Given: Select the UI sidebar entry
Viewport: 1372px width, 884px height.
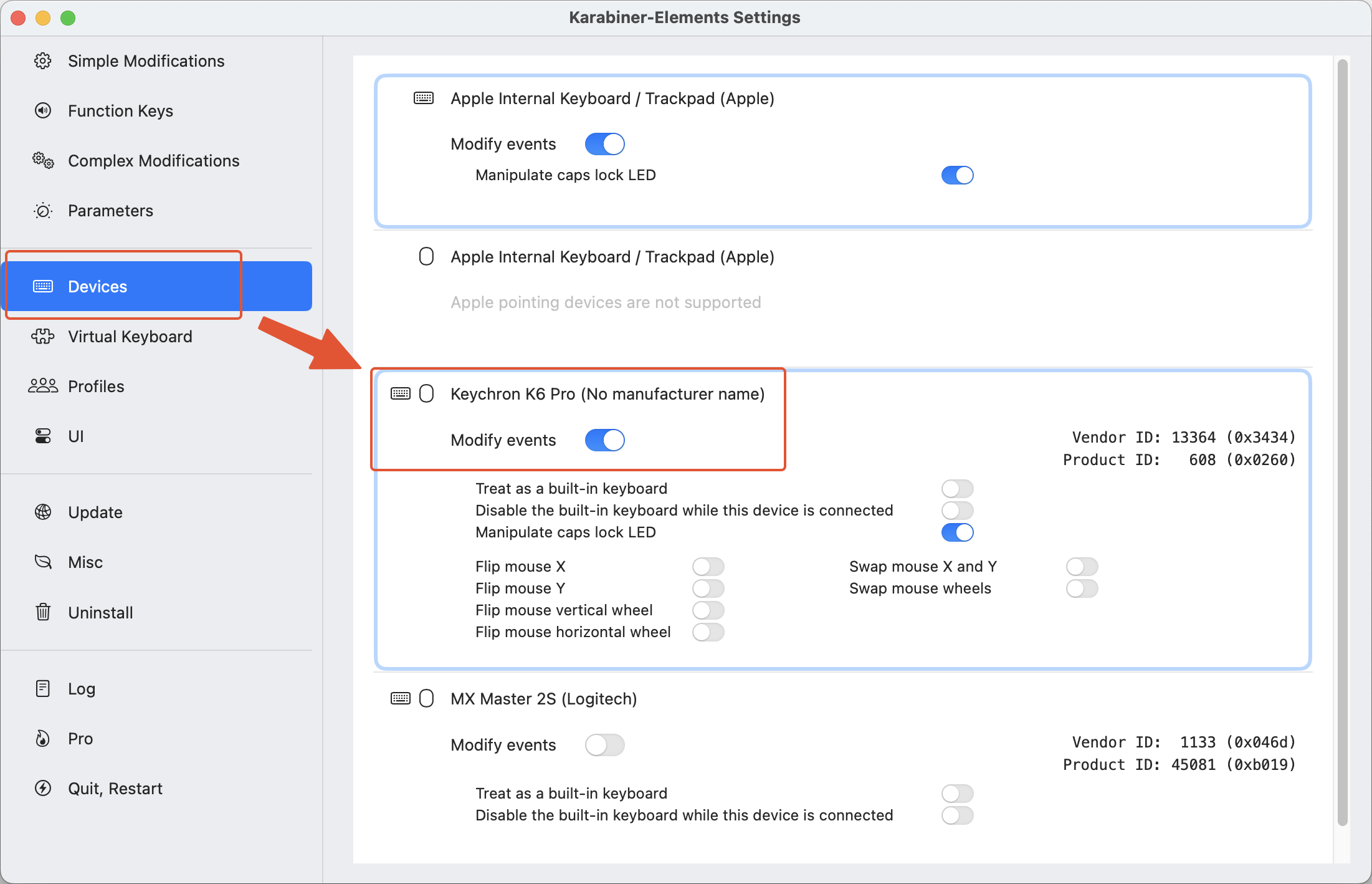Looking at the screenshot, I should [75, 436].
